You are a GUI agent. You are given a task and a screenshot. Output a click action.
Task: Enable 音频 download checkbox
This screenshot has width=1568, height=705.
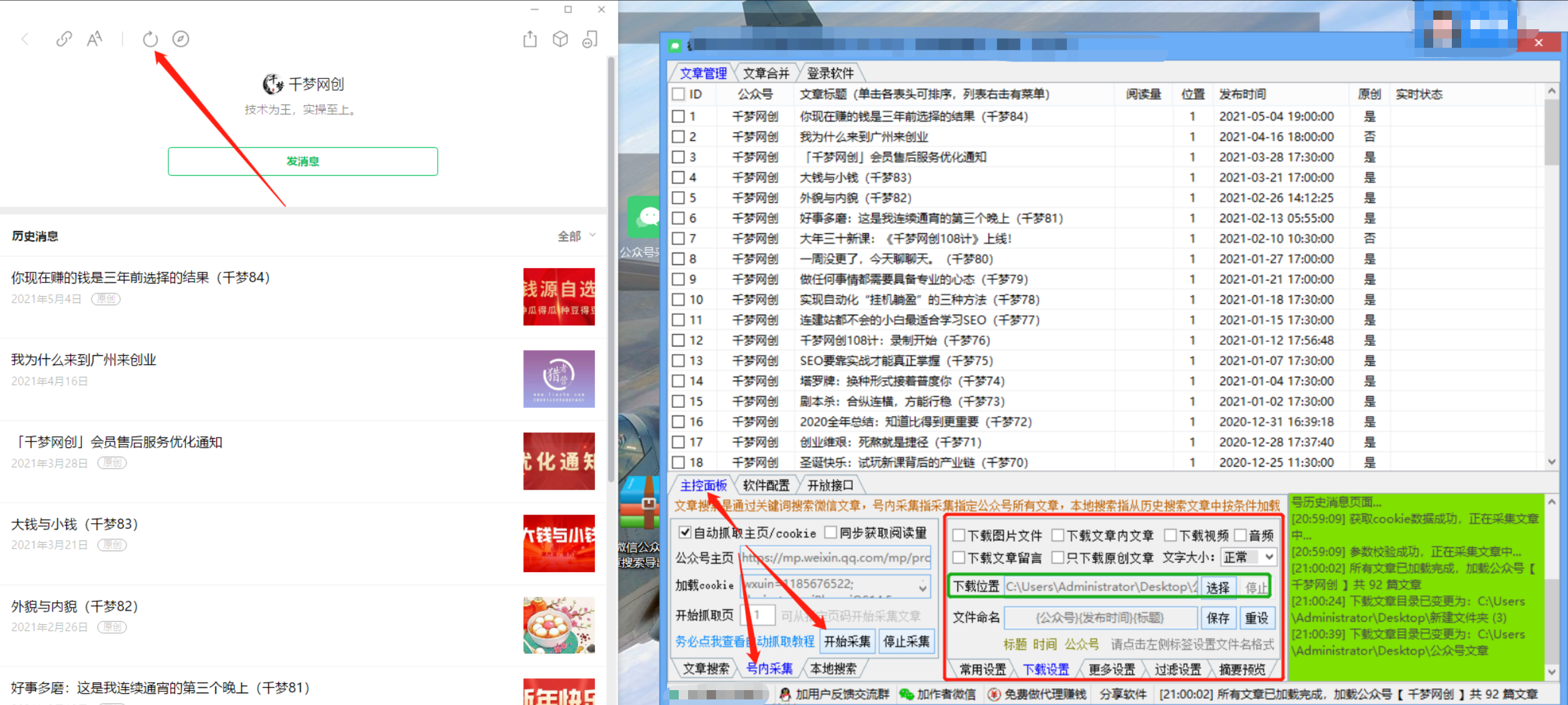[x=1240, y=535]
